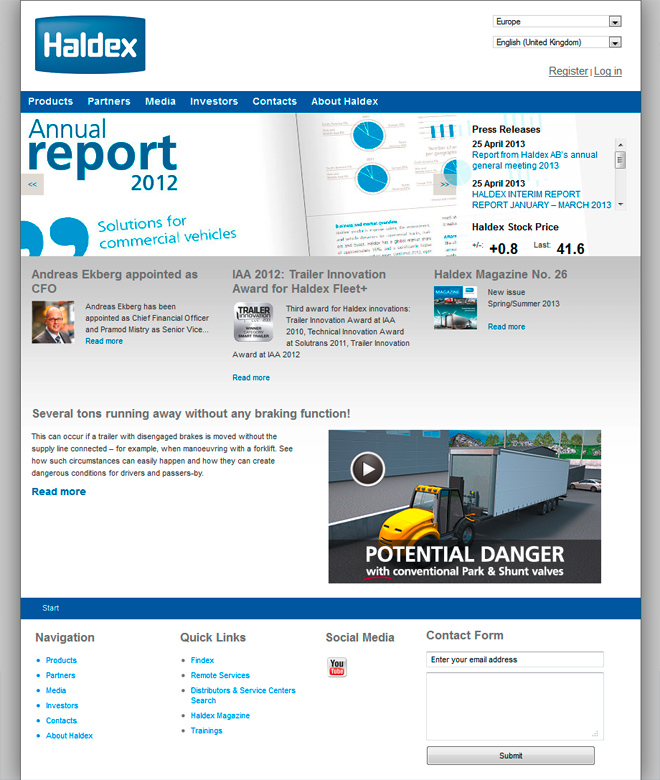Screen dimensions: 660x780
Task: Click the Haldex Stock Price heading
Action: tap(515, 227)
